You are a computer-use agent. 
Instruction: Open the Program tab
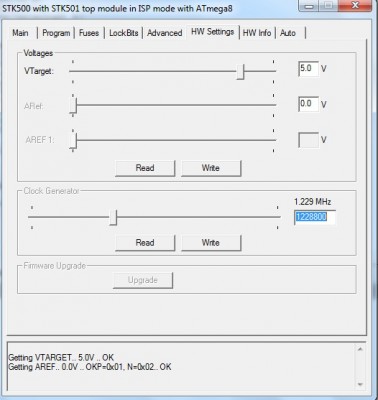[x=56, y=33]
